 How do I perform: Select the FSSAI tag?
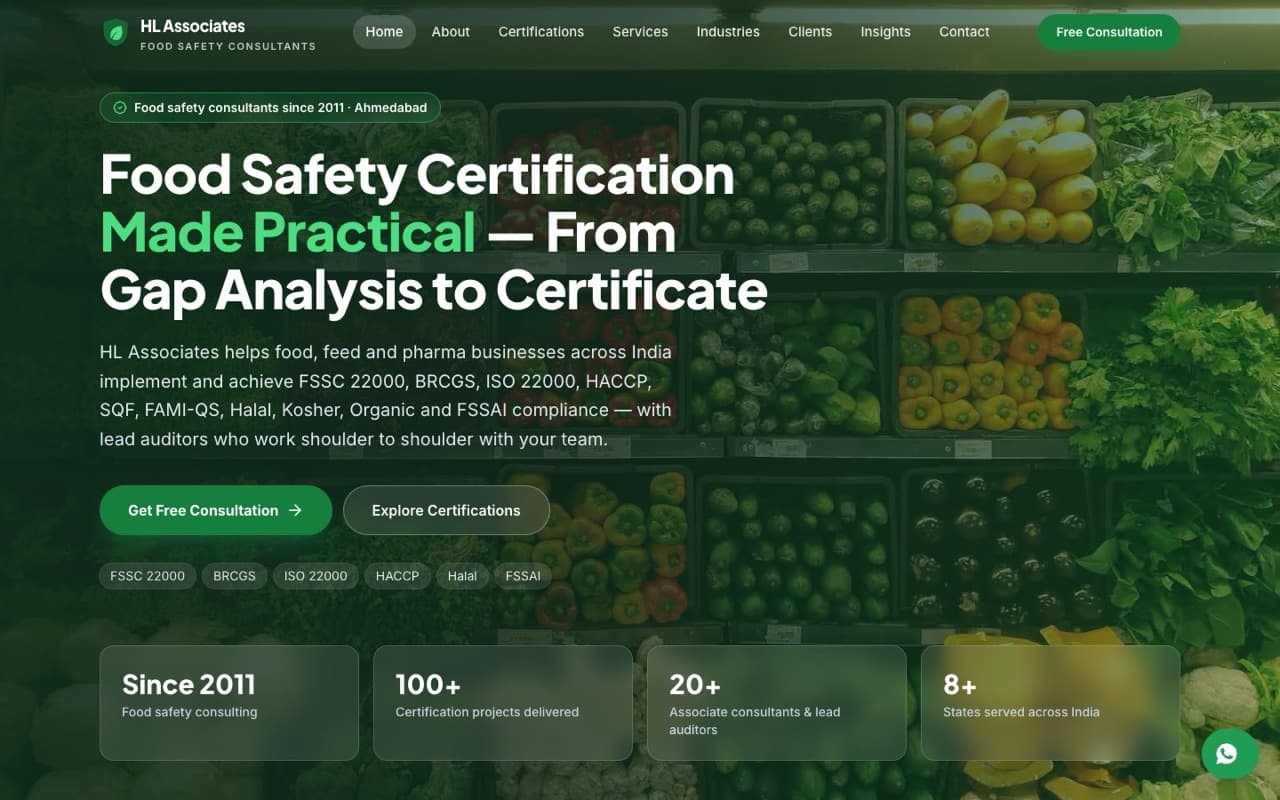[x=523, y=576]
